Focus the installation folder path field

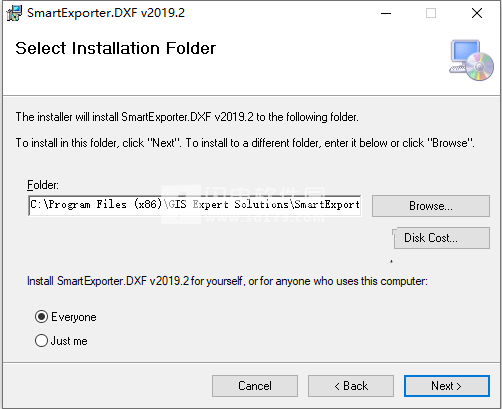(x=195, y=205)
